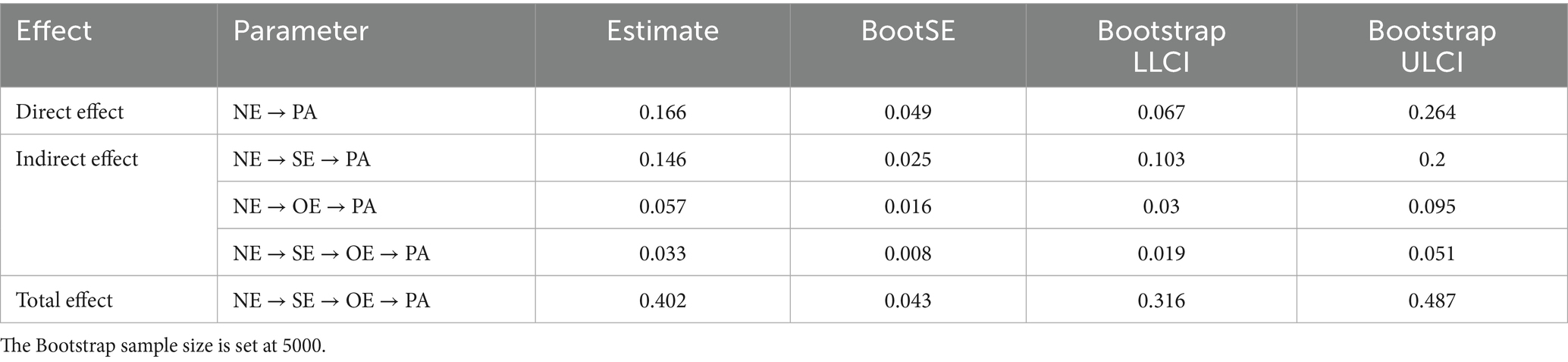Select the Total effect row label
This screenshot has width=1568, height=362.
coord(64,301)
